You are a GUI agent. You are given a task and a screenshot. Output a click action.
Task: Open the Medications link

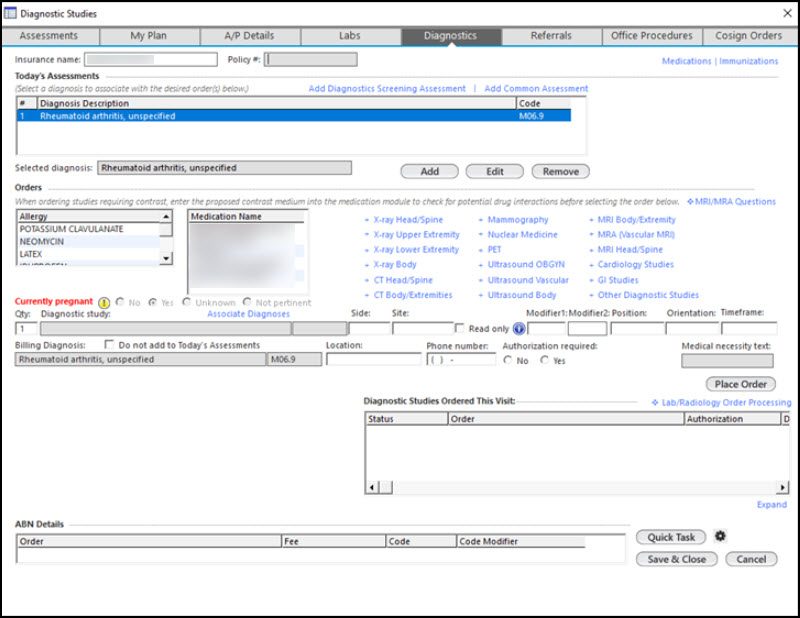(x=686, y=61)
